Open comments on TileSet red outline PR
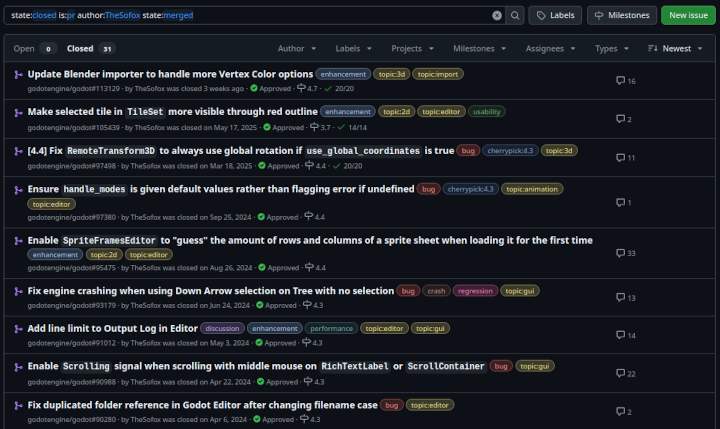This screenshot has height=429, width=720. 624,119
